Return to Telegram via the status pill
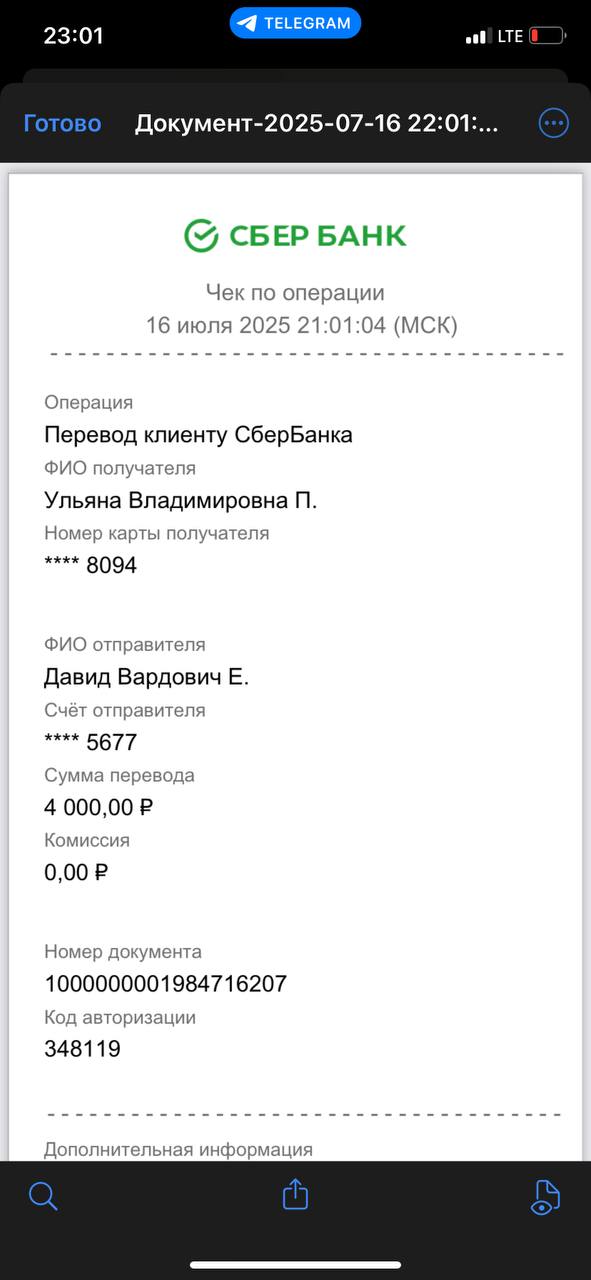The image size is (591, 1280). click(x=295, y=23)
